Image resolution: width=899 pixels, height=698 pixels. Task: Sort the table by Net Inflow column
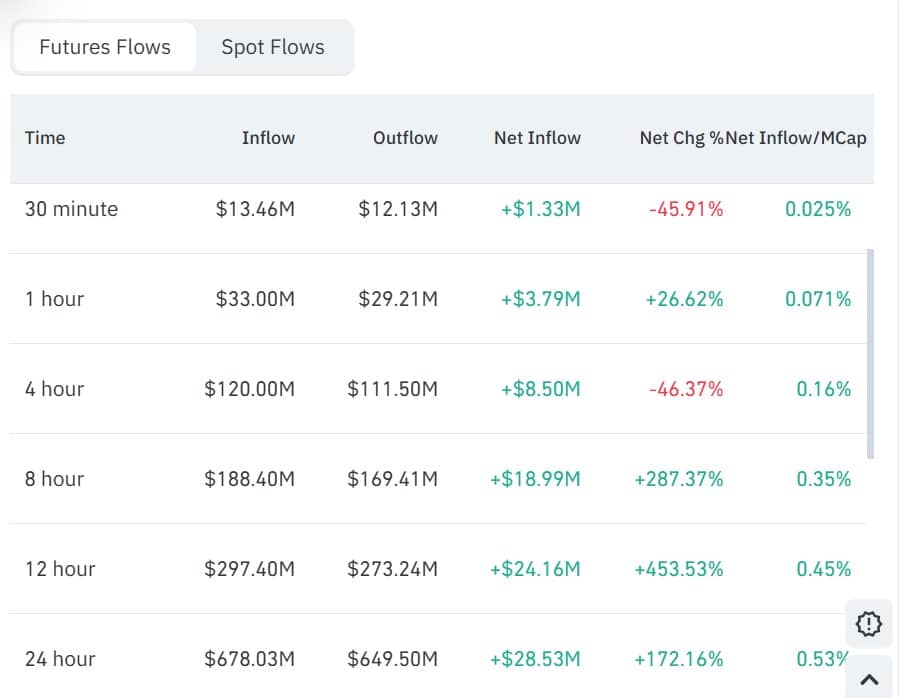[537, 138]
